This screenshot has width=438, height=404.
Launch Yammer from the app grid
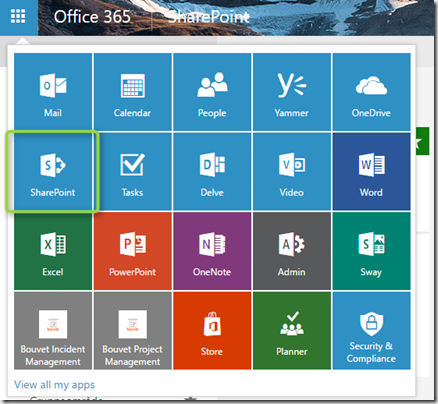click(x=292, y=92)
